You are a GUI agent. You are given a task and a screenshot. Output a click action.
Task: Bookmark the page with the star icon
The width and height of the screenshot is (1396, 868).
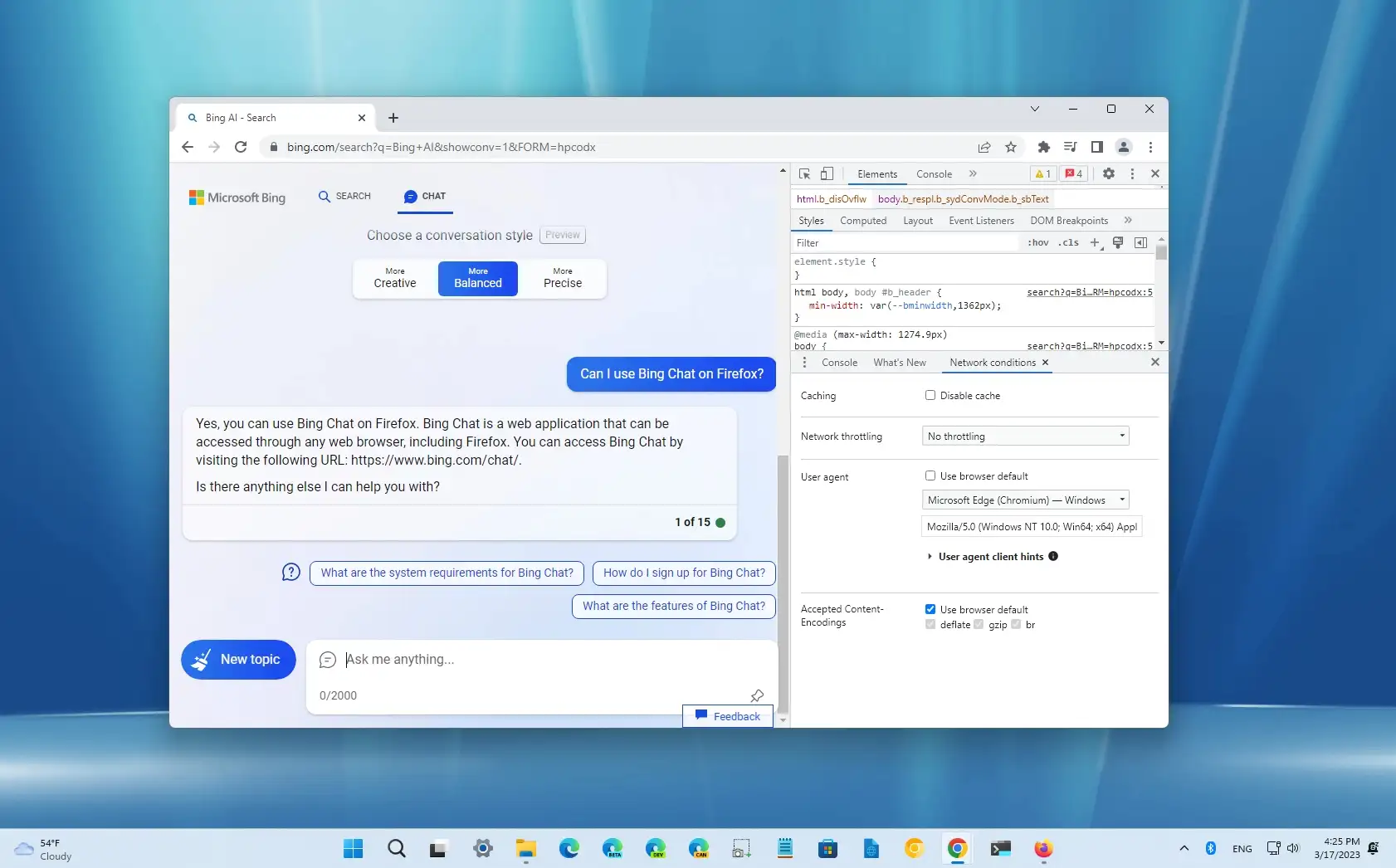(1012, 147)
